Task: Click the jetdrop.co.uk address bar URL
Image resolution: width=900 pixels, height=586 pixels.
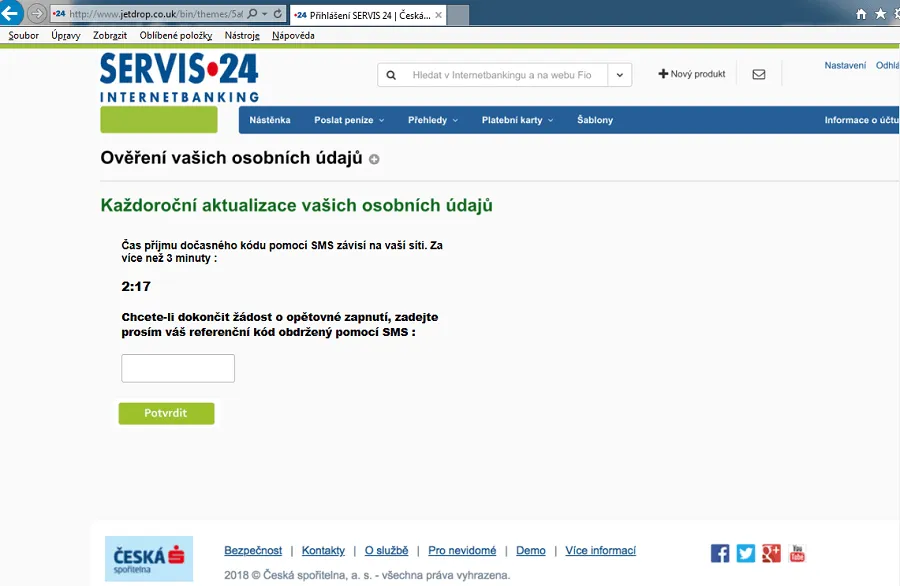Action: point(156,14)
